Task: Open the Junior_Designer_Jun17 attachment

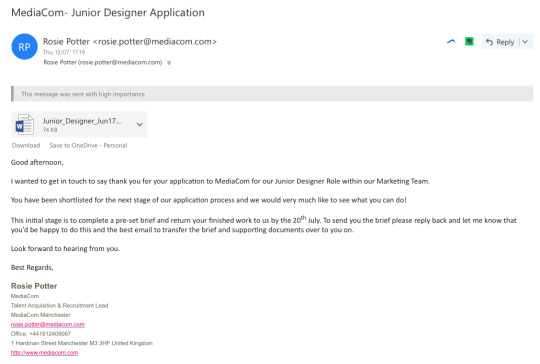Action: [x=80, y=125]
